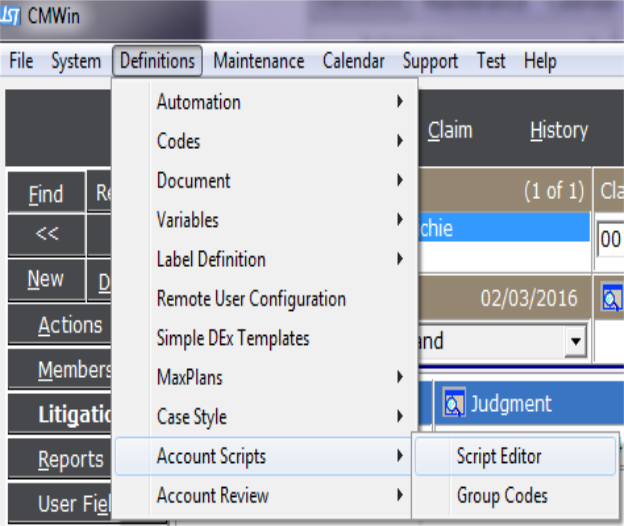Screen dimensions: 624x526
Task: Switch to the History tab
Action: (558, 131)
